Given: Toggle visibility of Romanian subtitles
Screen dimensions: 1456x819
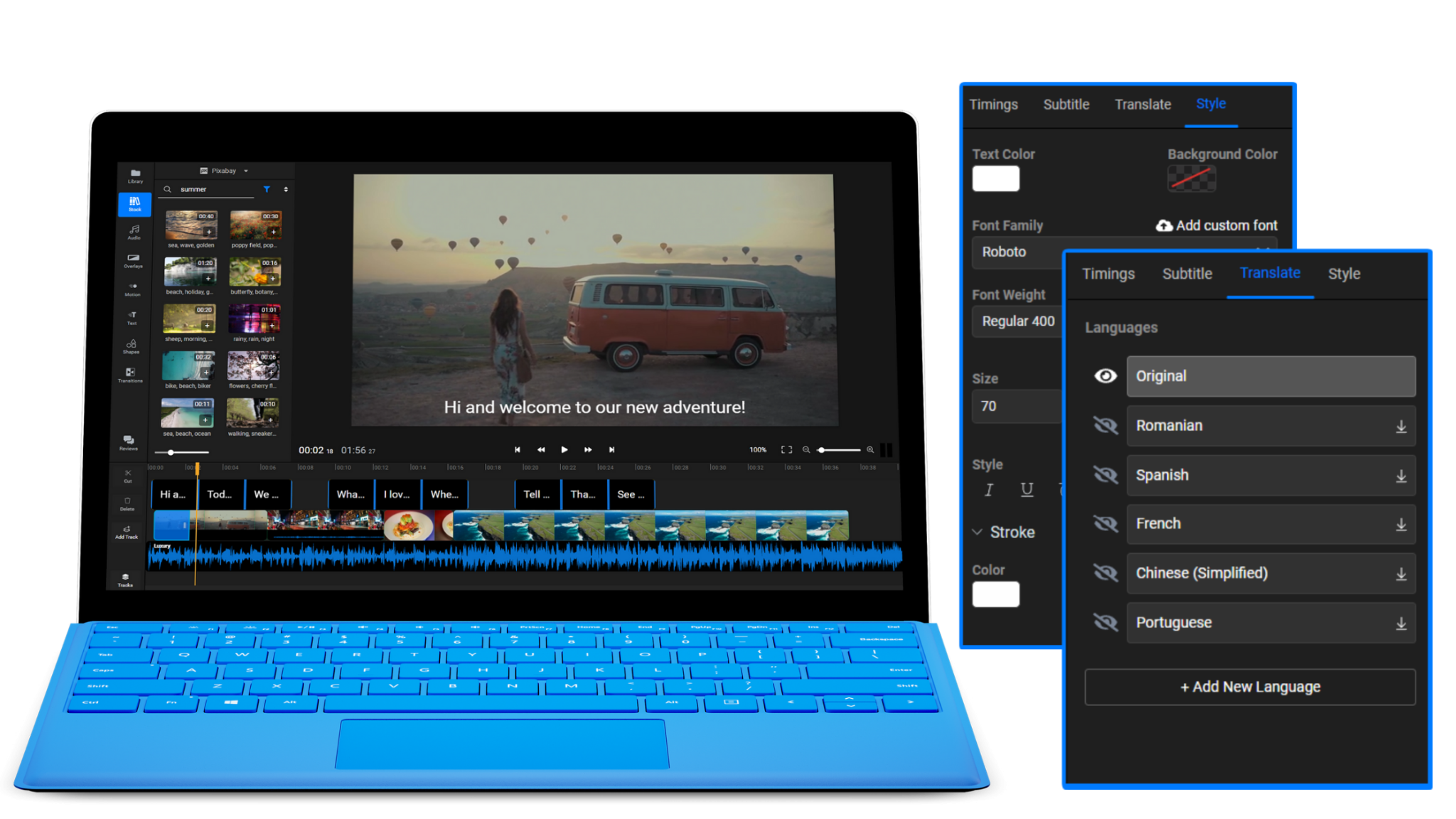Looking at the screenshot, I should (1105, 425).
